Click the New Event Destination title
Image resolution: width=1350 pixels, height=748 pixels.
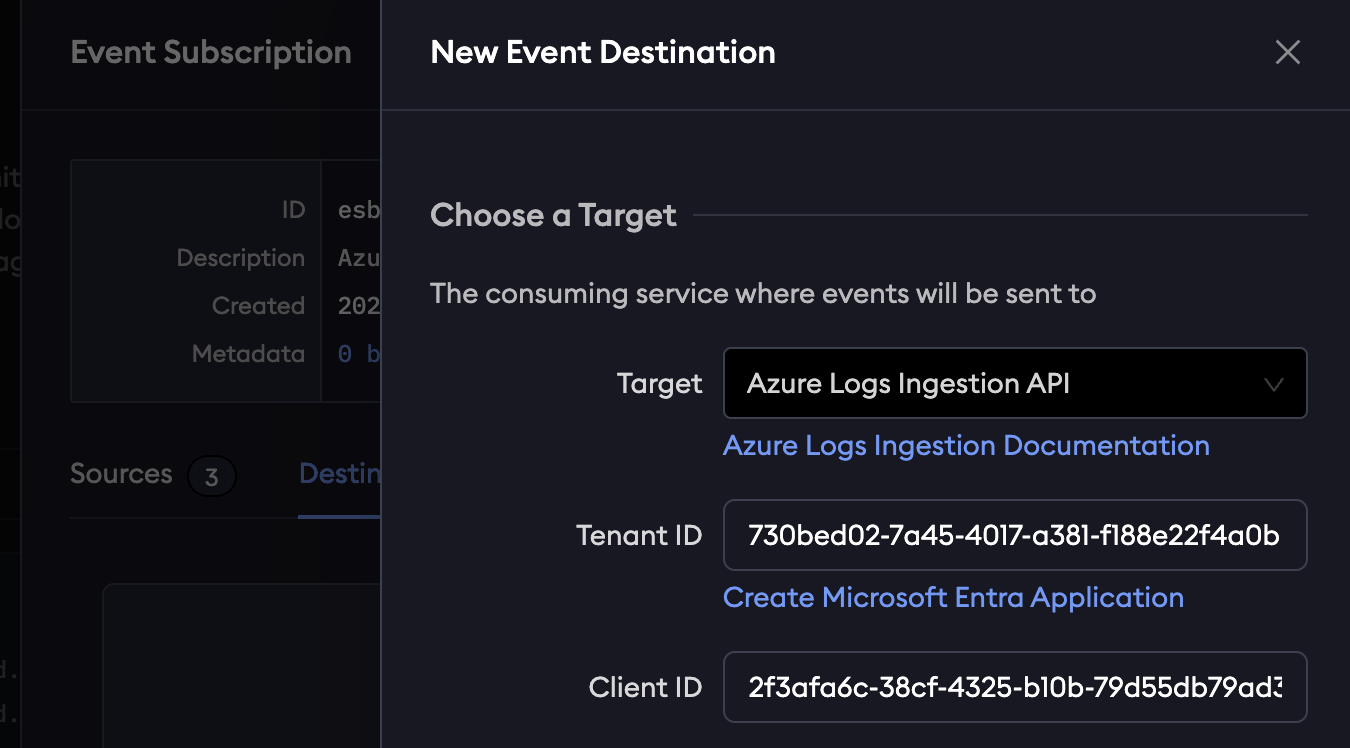[603, 52]
